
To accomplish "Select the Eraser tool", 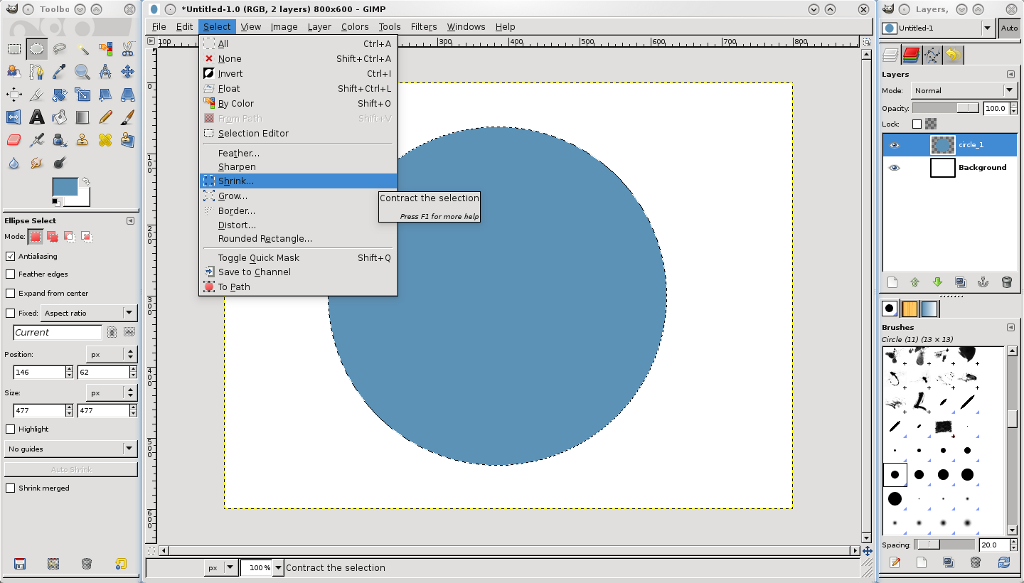I will (x=14, y=140).
